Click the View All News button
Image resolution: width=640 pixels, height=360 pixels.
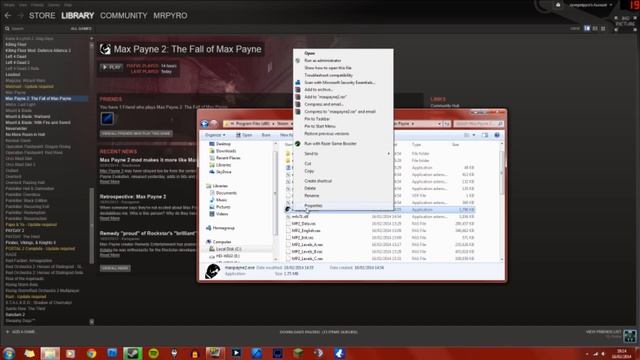tap(115, 268)
